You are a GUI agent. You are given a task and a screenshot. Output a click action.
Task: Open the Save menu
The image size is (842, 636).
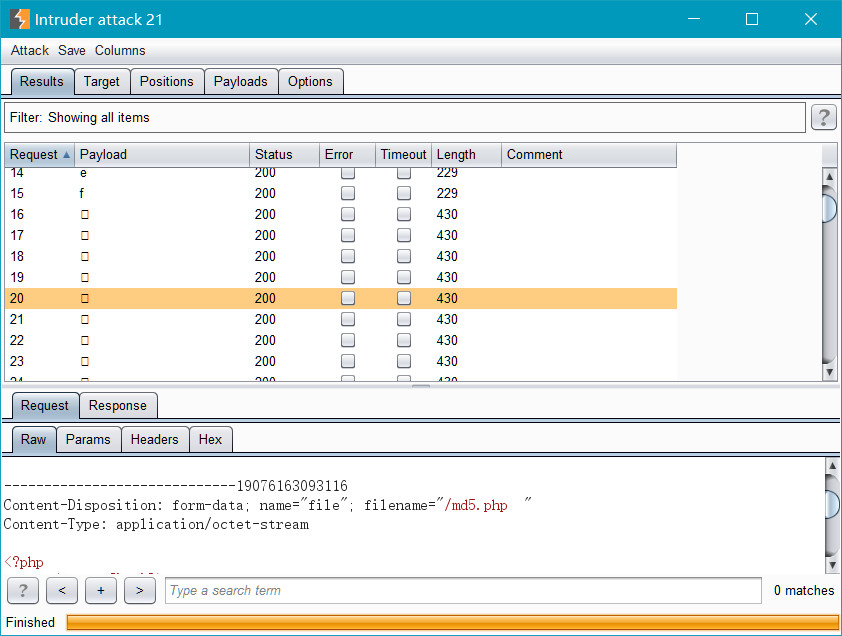pyautogui.click(x=72, y=50)
